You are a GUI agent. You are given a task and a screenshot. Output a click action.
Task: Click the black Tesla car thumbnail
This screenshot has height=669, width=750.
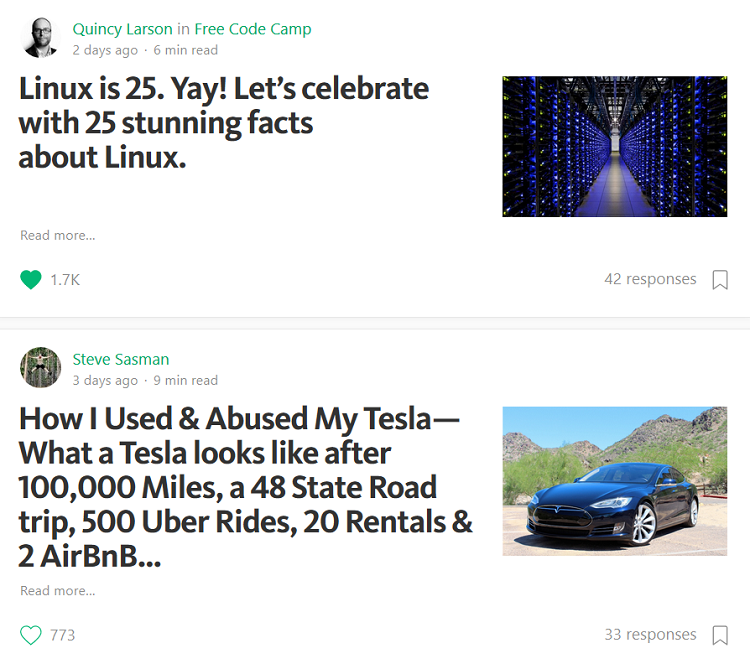(x=614, y=481)
